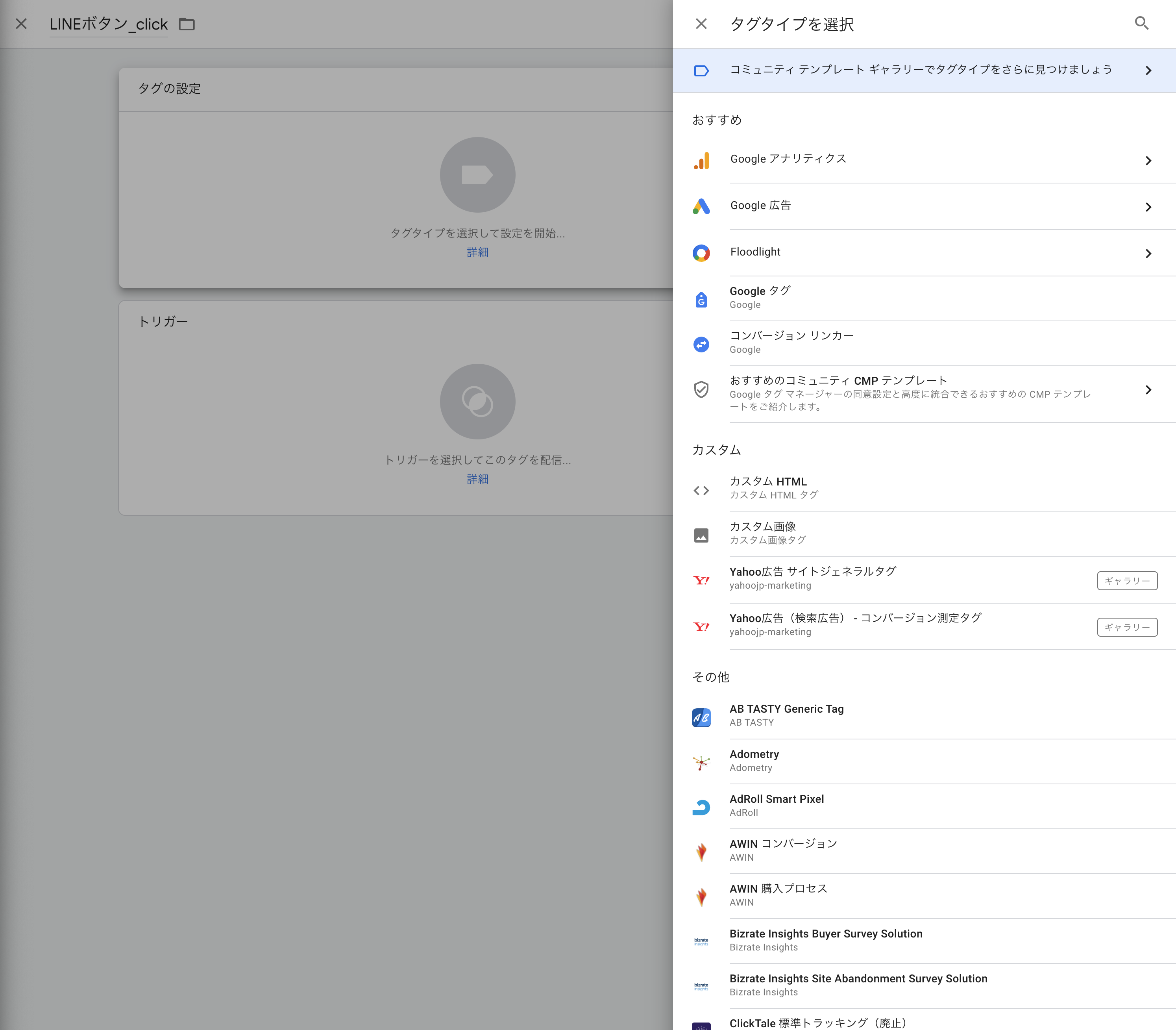Click ギャラリー badge on コンバージョン測定タグ row
This screenshot has width=1176, height=1030.
[1126, 627]
